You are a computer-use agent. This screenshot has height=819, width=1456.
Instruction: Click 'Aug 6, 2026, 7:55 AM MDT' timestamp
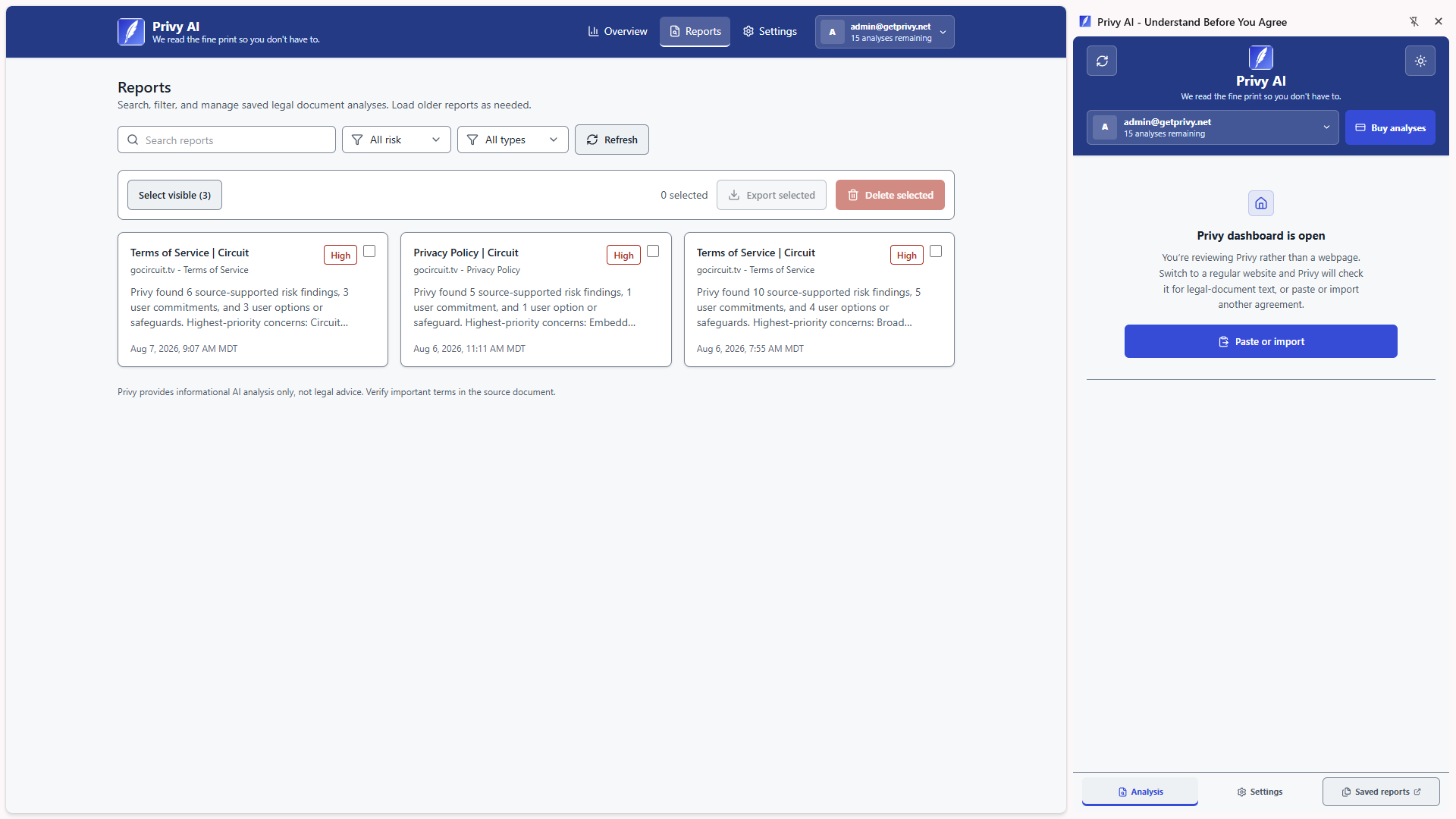(x=750, y=349)
